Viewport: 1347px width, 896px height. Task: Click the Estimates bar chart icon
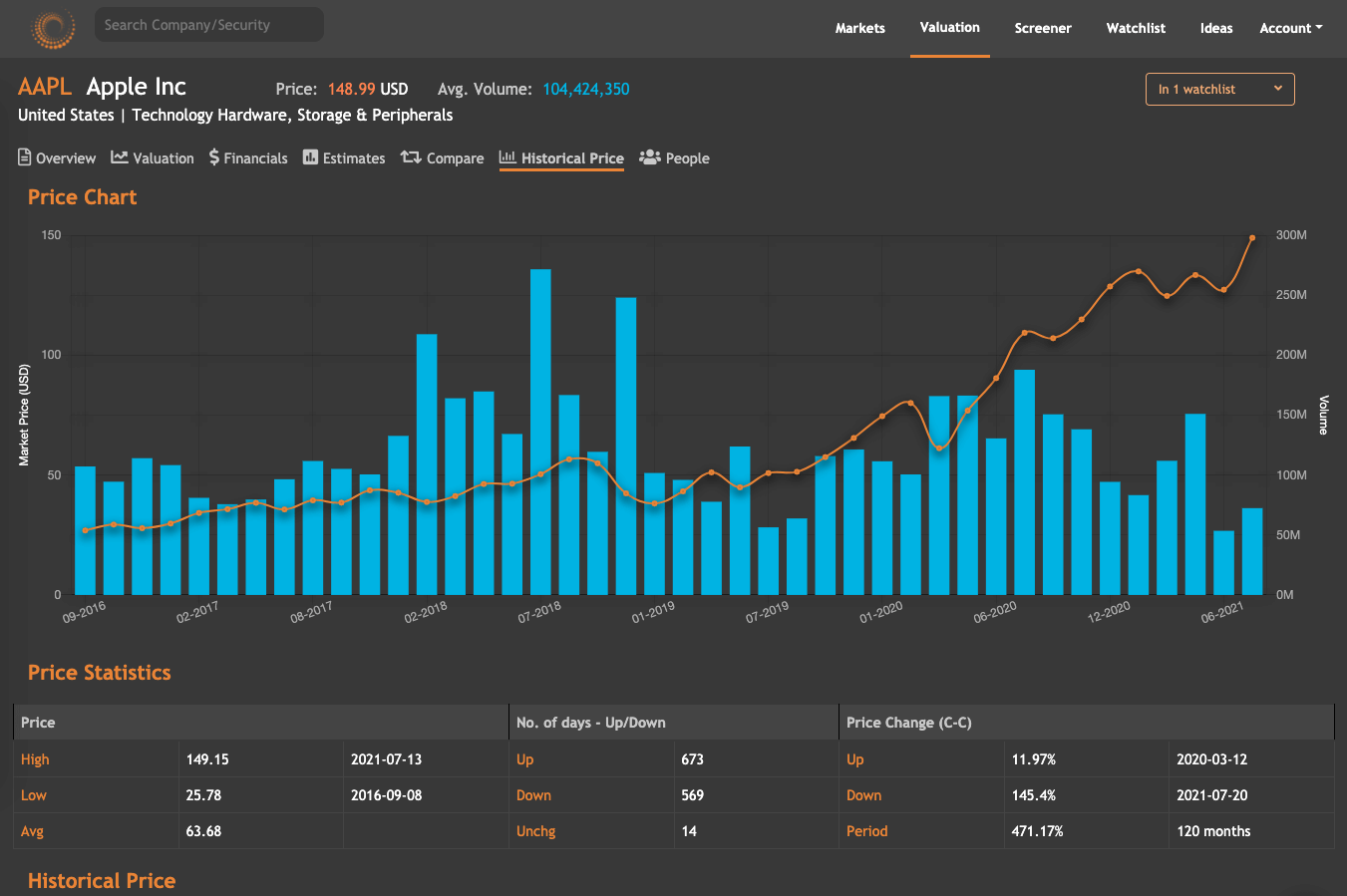(x=310, y=157)
